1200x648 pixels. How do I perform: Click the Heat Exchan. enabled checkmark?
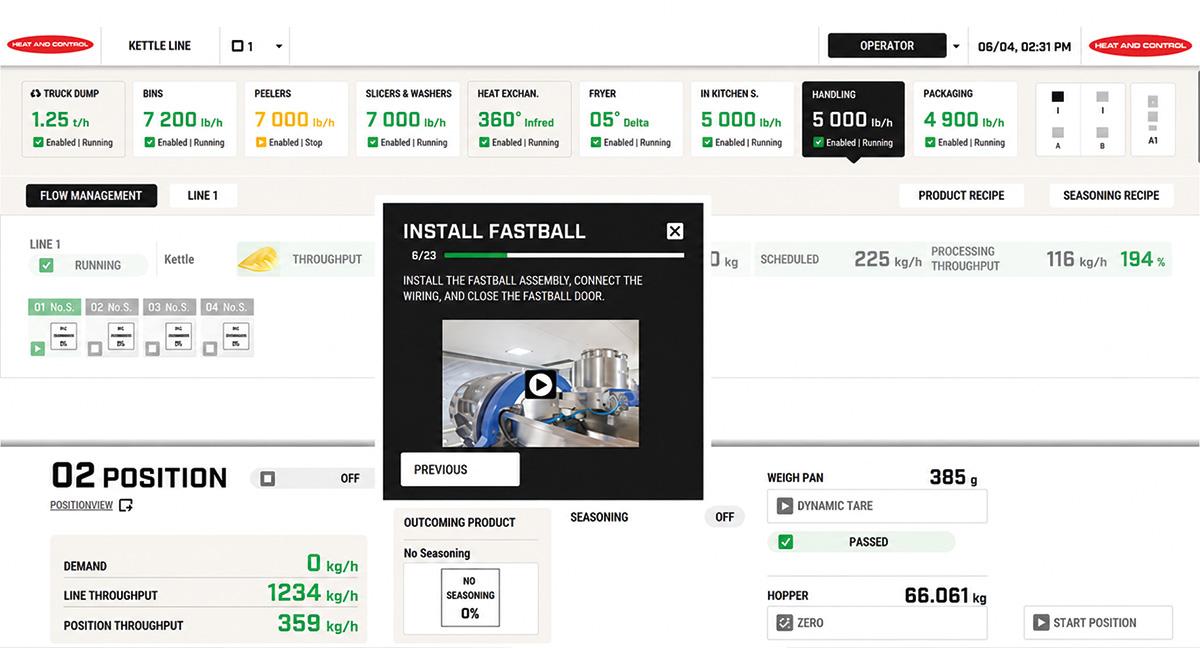[483, 142]
